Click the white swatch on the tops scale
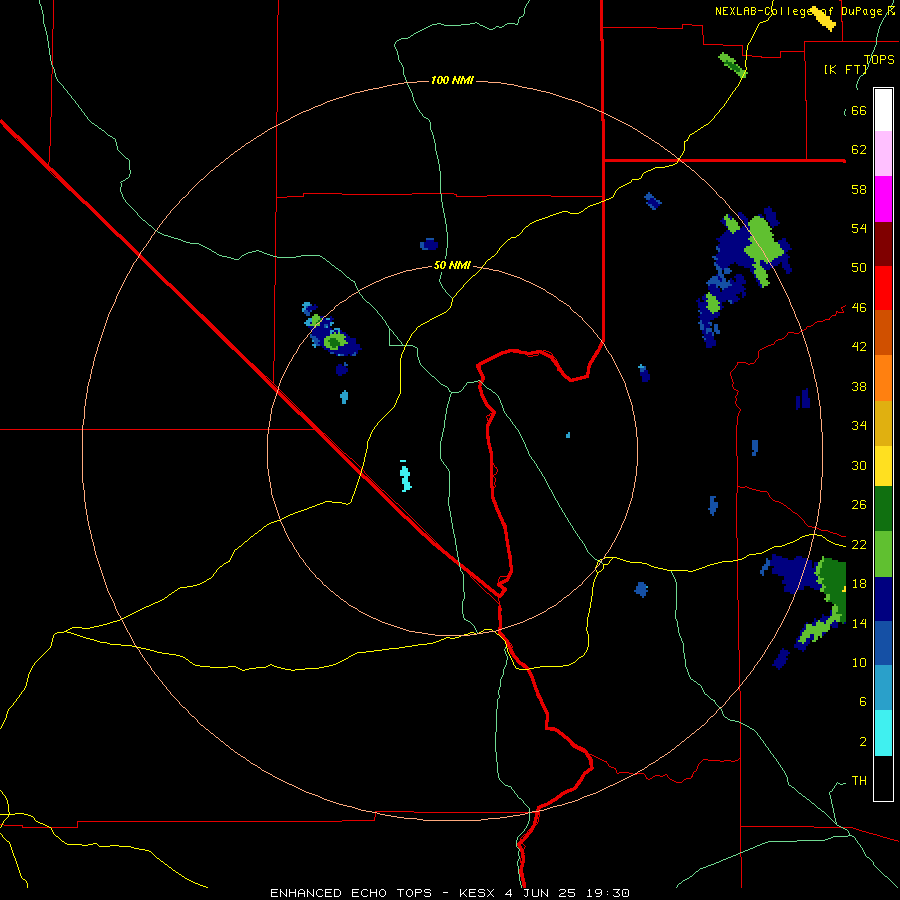The image size is (900, 900). tap(883, 110)
